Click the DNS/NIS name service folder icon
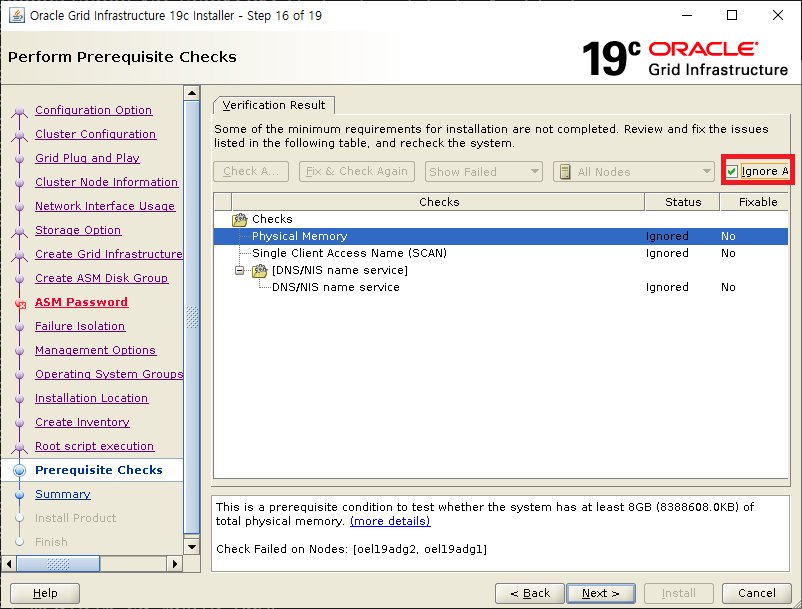This screenshot has width=802, height=609. point(259,270)
